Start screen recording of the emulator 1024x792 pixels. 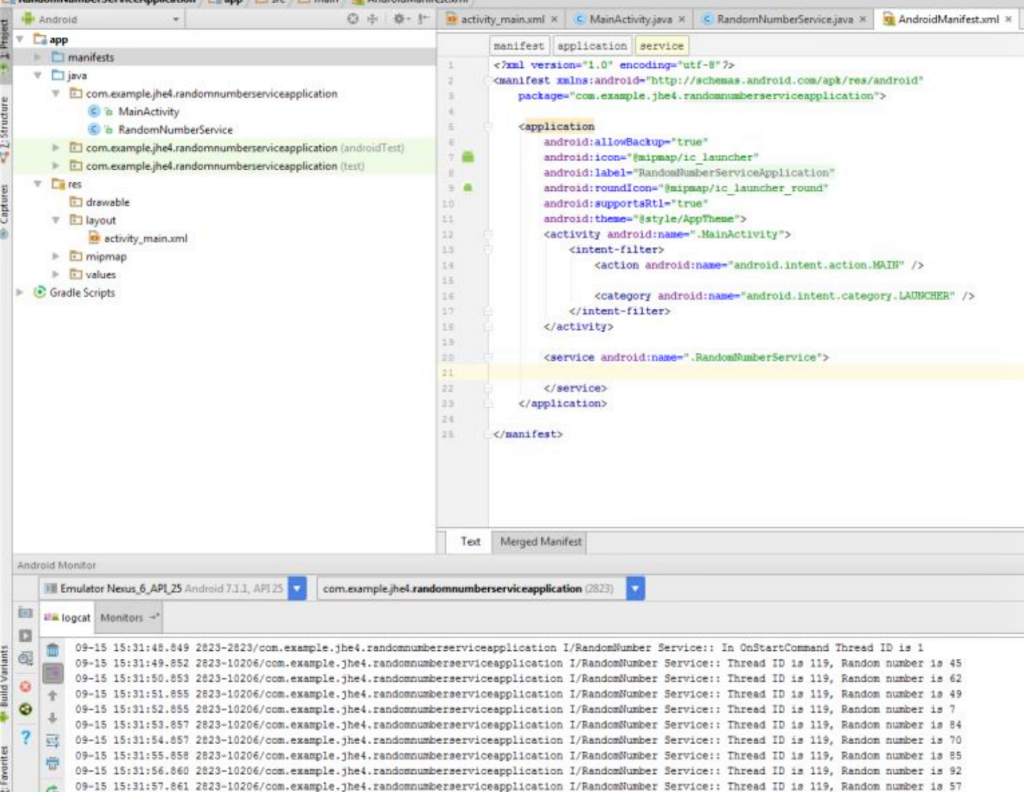pyautogui.click(x=25, y=634)
